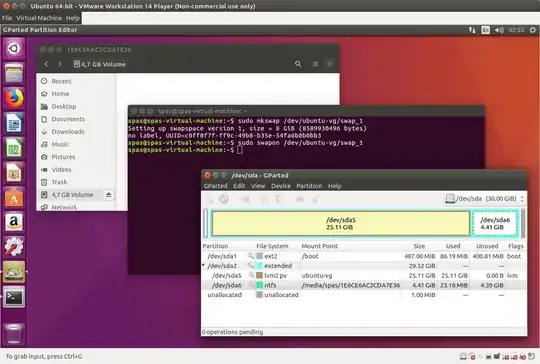Open GParted's Device menu

pyautogui.click(x=281, y=186)
